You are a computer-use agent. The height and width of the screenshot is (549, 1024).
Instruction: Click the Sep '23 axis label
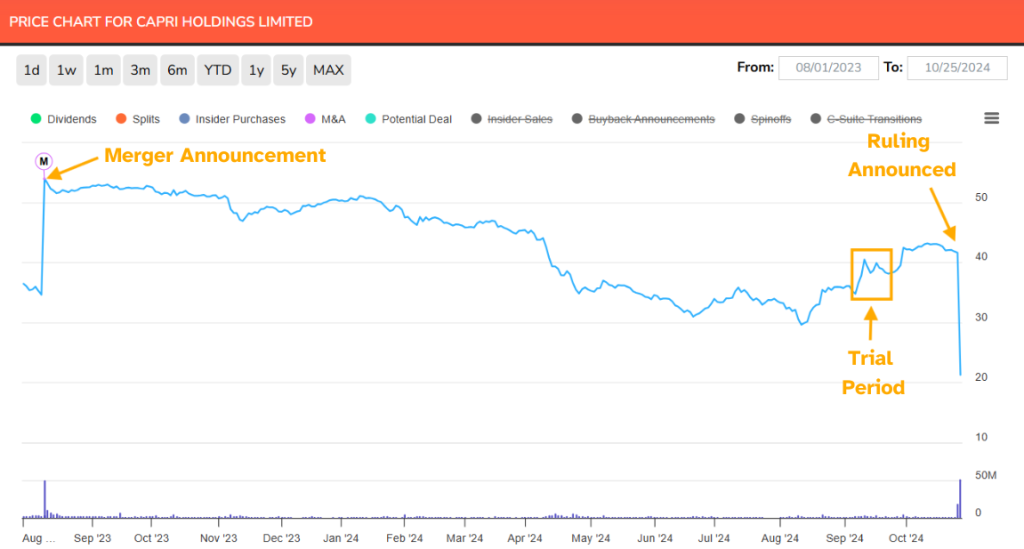[x=92, y=539]
